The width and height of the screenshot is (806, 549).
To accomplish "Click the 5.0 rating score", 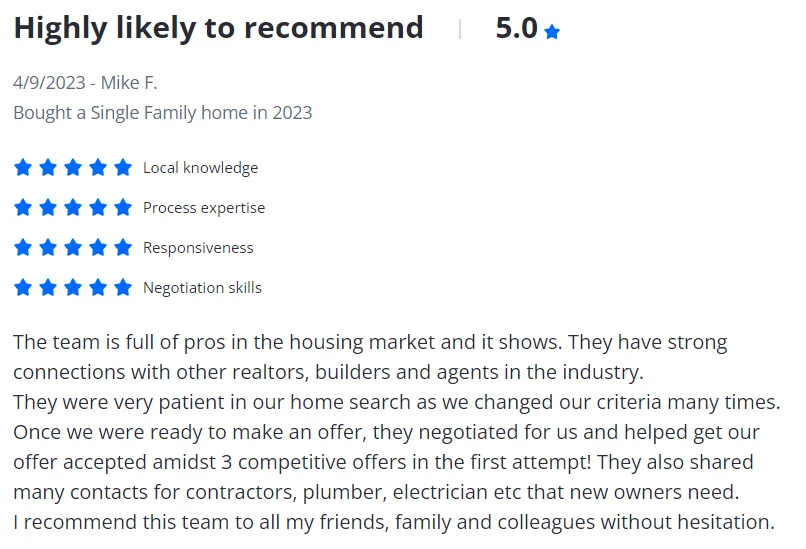I will [517, 28].
